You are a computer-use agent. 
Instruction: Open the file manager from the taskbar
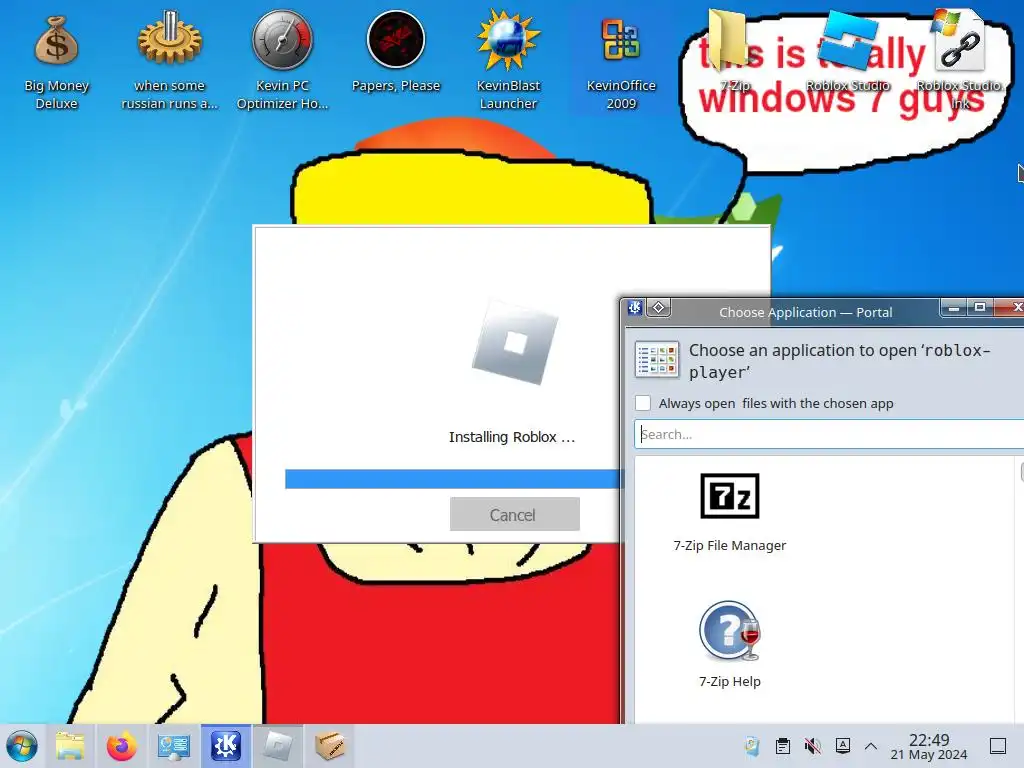tap(70, 746)
